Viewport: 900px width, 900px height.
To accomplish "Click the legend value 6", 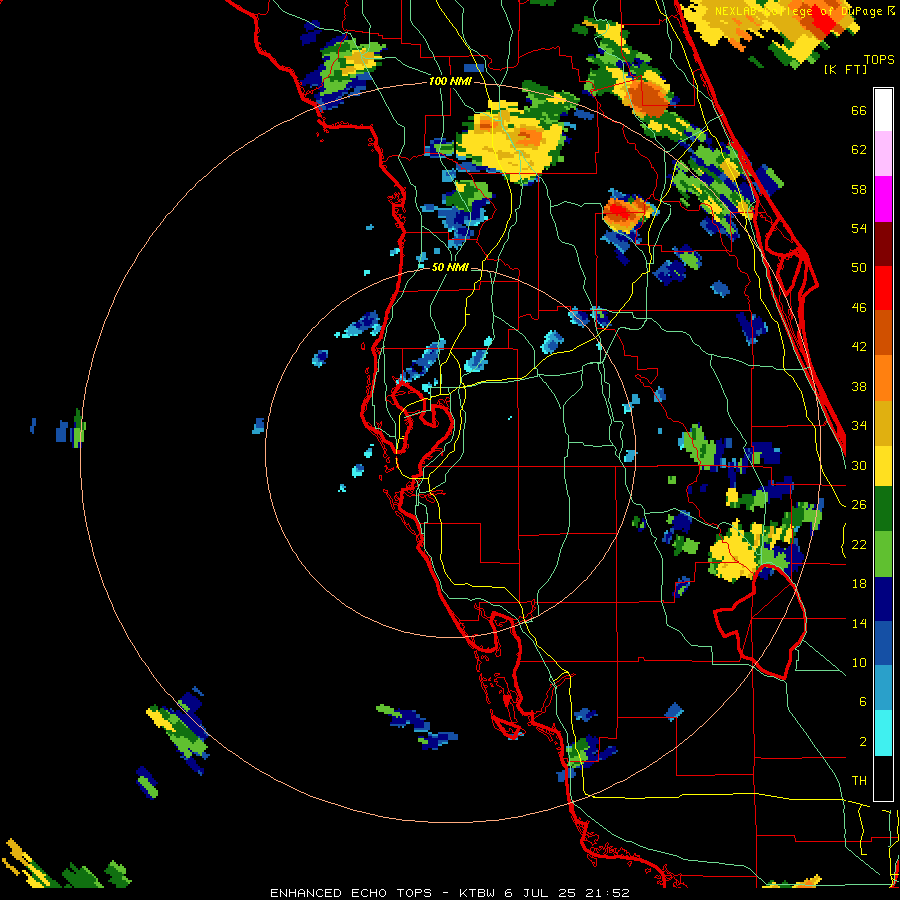I will click(x=862, y=701).
